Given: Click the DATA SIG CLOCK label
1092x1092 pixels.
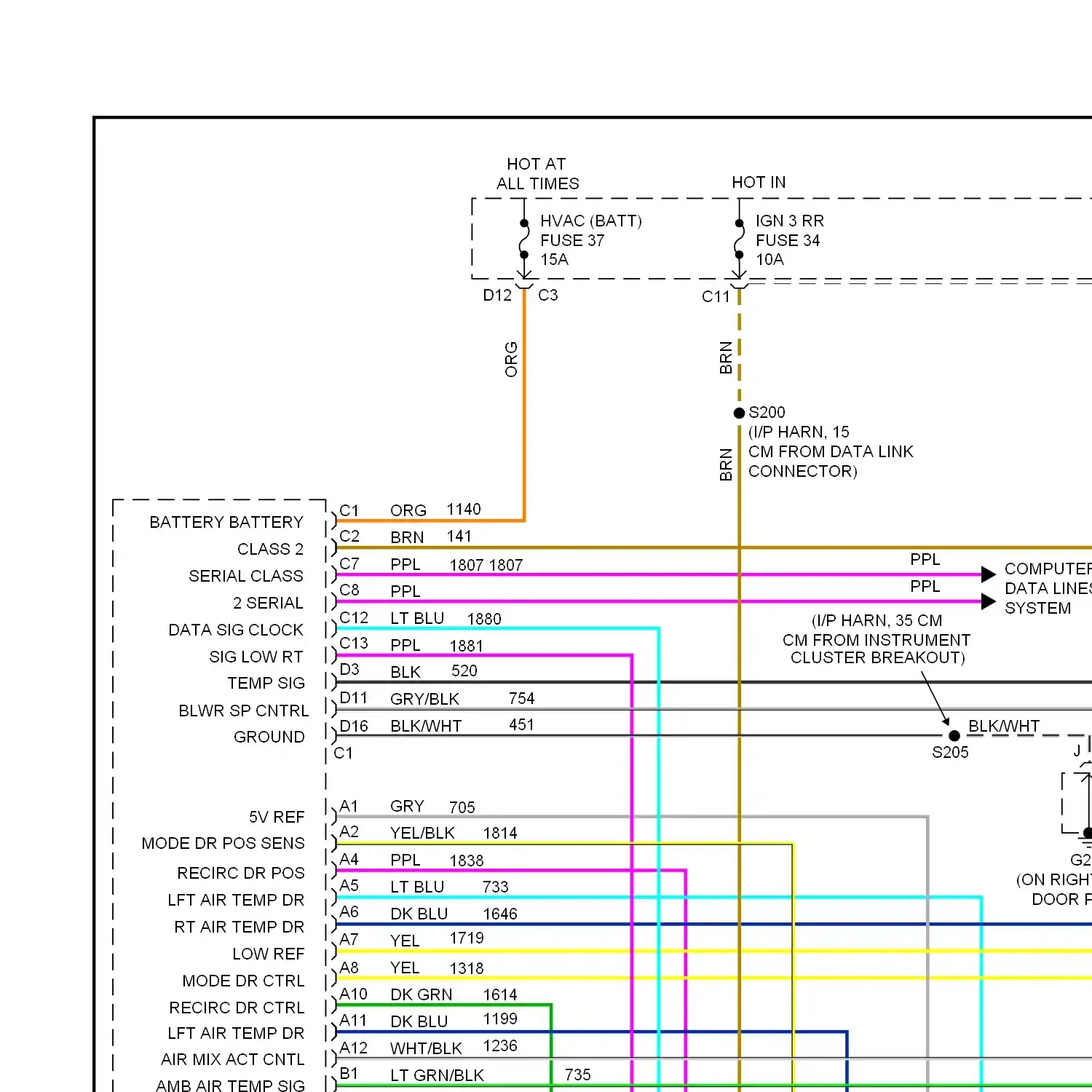Looking at the screenshot, I should coord(236,630).
